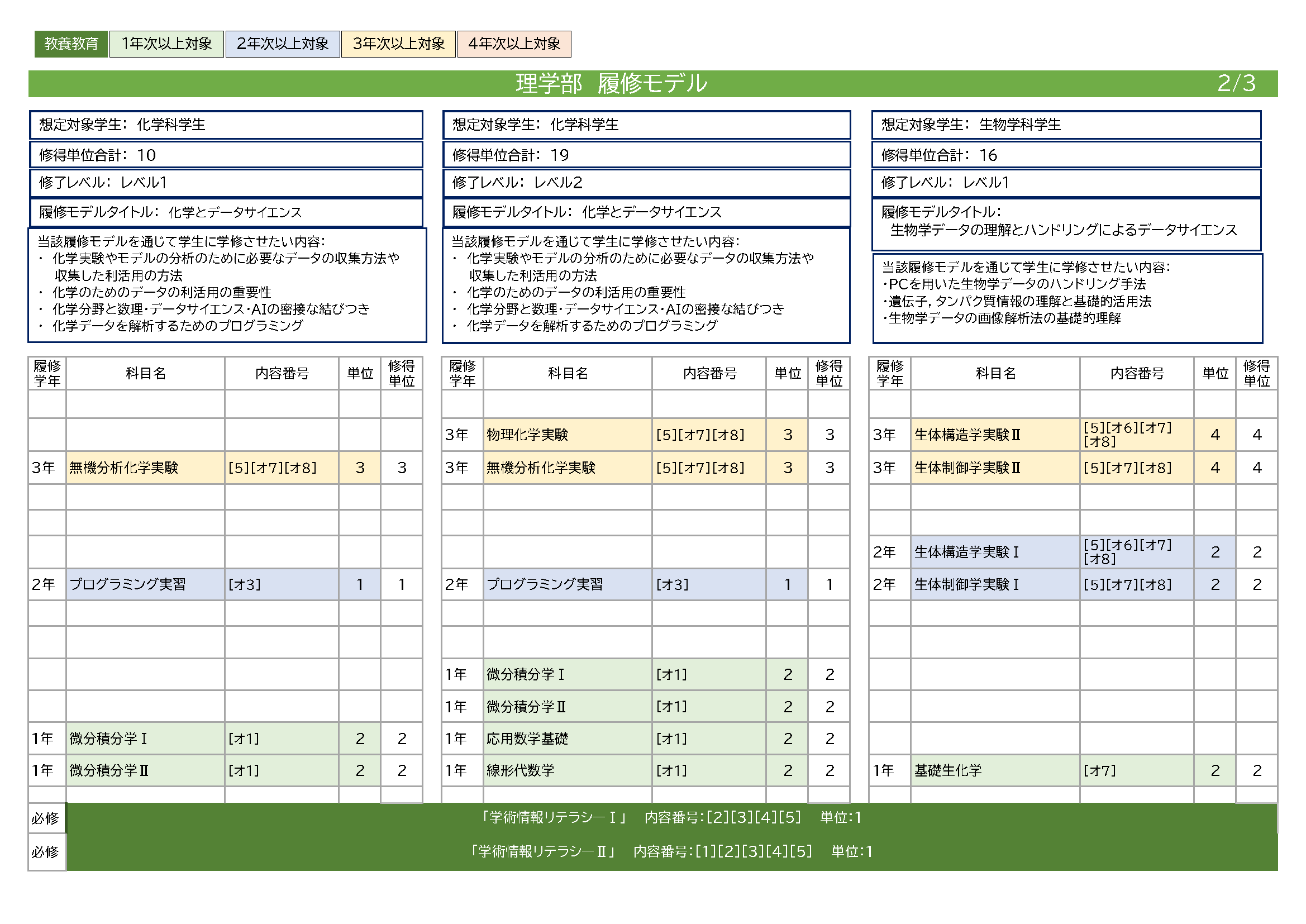Image resolution: width=1306 pixels, height=924 pixels.
Task: Click the 修得単位合計: 19 field
Action: pyautogui.click(x=646, y=155)
